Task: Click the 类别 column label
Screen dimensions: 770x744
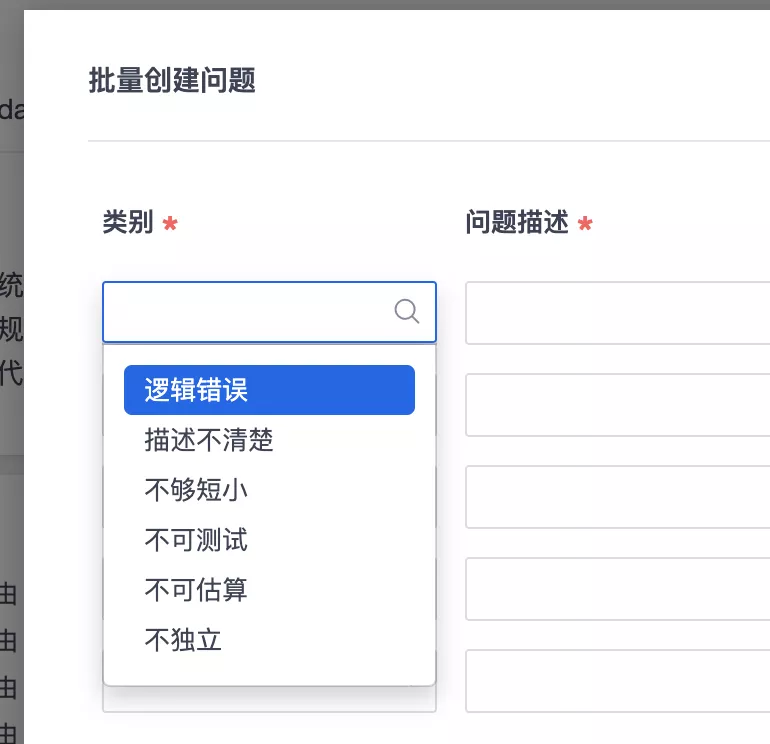Action: (x=128, y=222)
